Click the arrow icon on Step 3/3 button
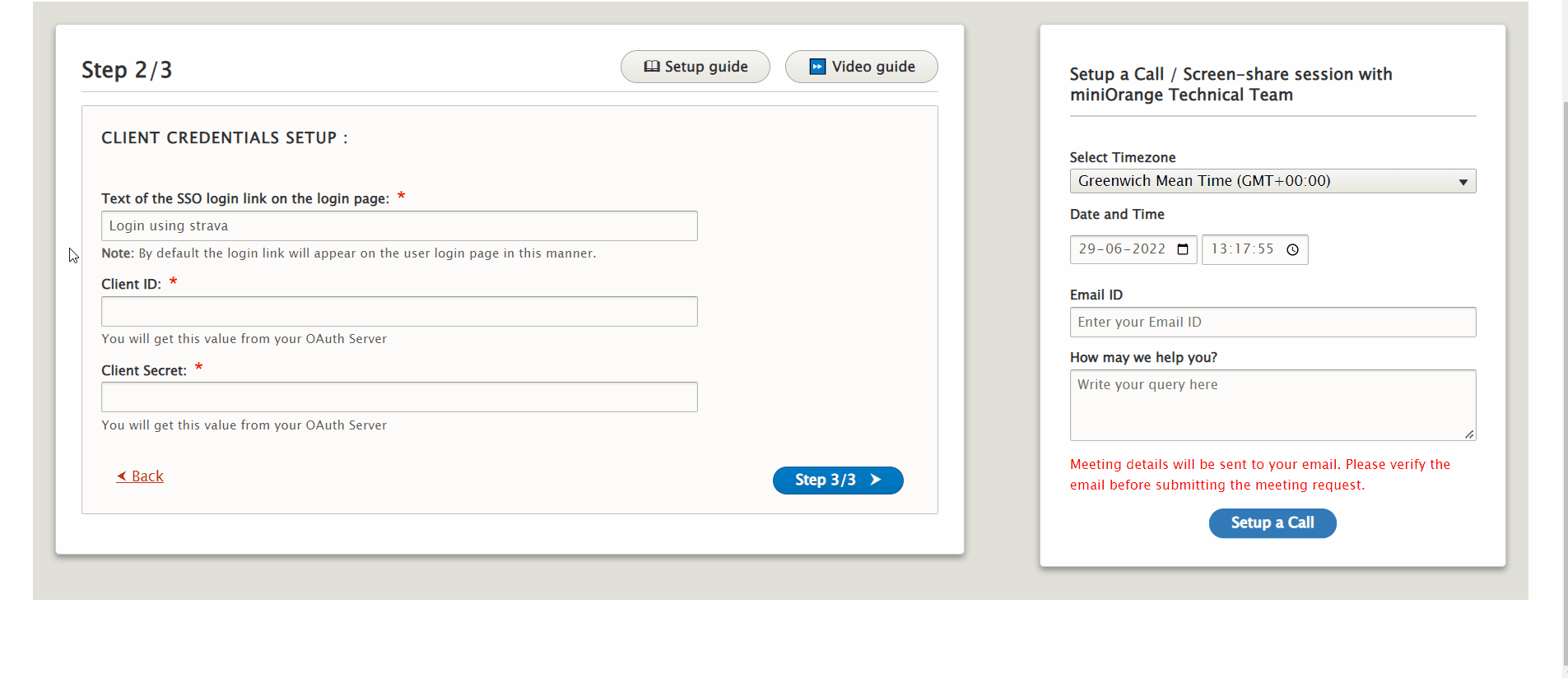1568x678 pixels. [x=876, y=480]
